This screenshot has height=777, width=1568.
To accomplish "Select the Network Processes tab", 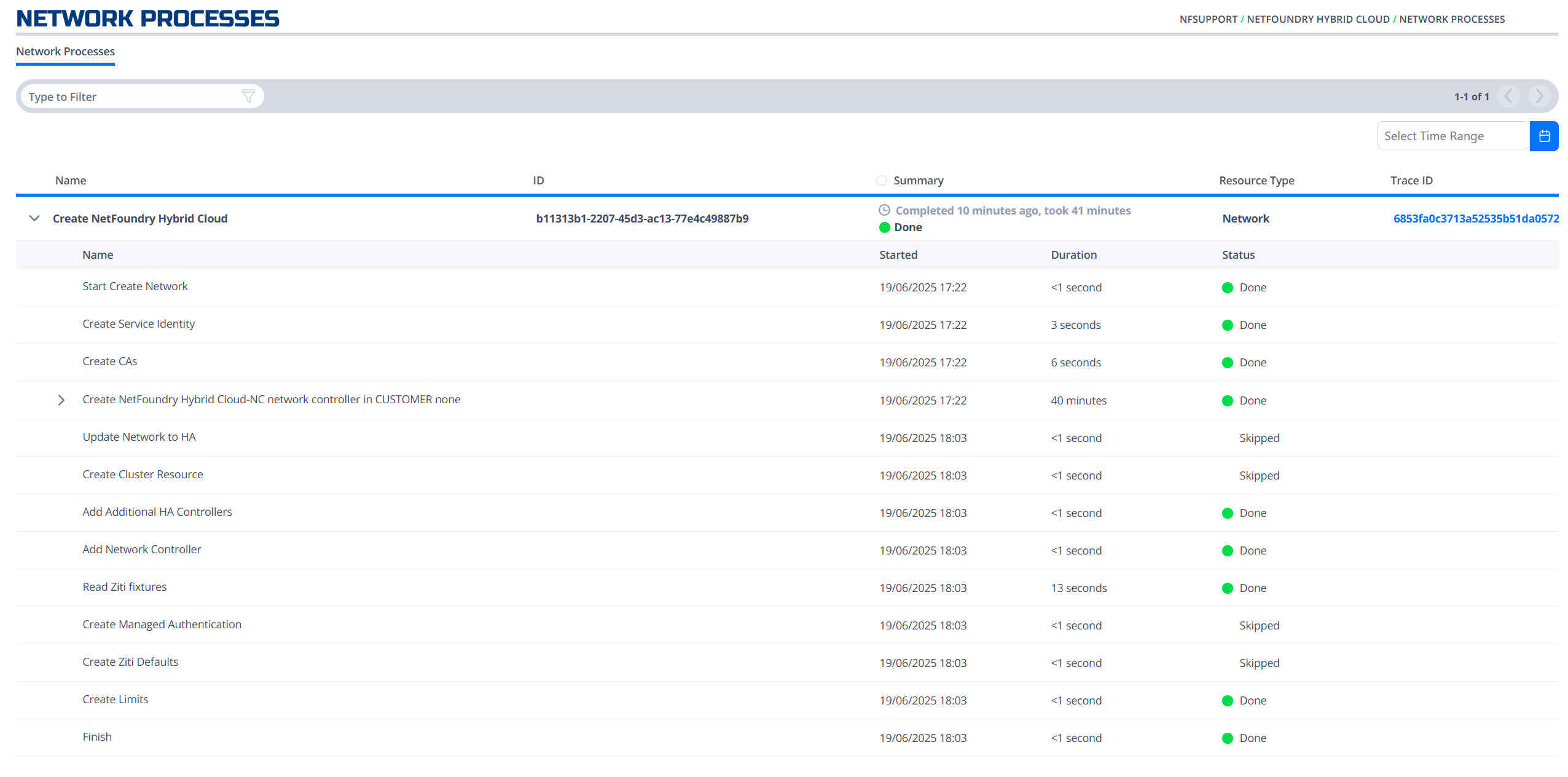I will tap(65, 52).
